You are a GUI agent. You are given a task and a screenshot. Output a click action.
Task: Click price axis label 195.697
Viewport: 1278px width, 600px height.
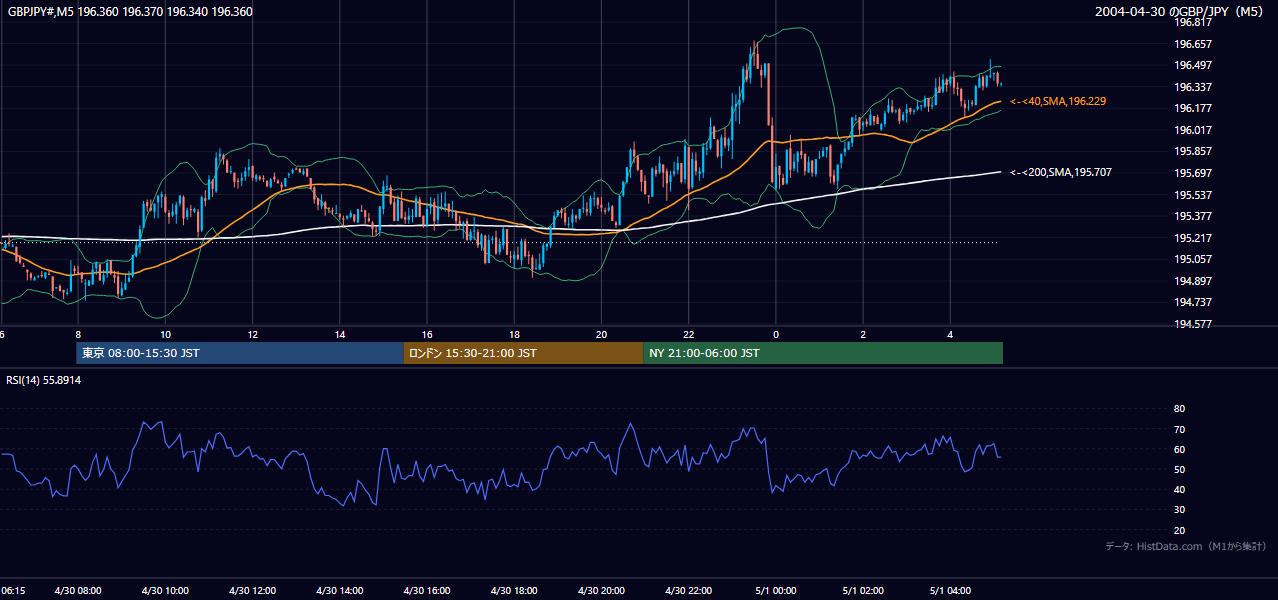pos(1194,174)
